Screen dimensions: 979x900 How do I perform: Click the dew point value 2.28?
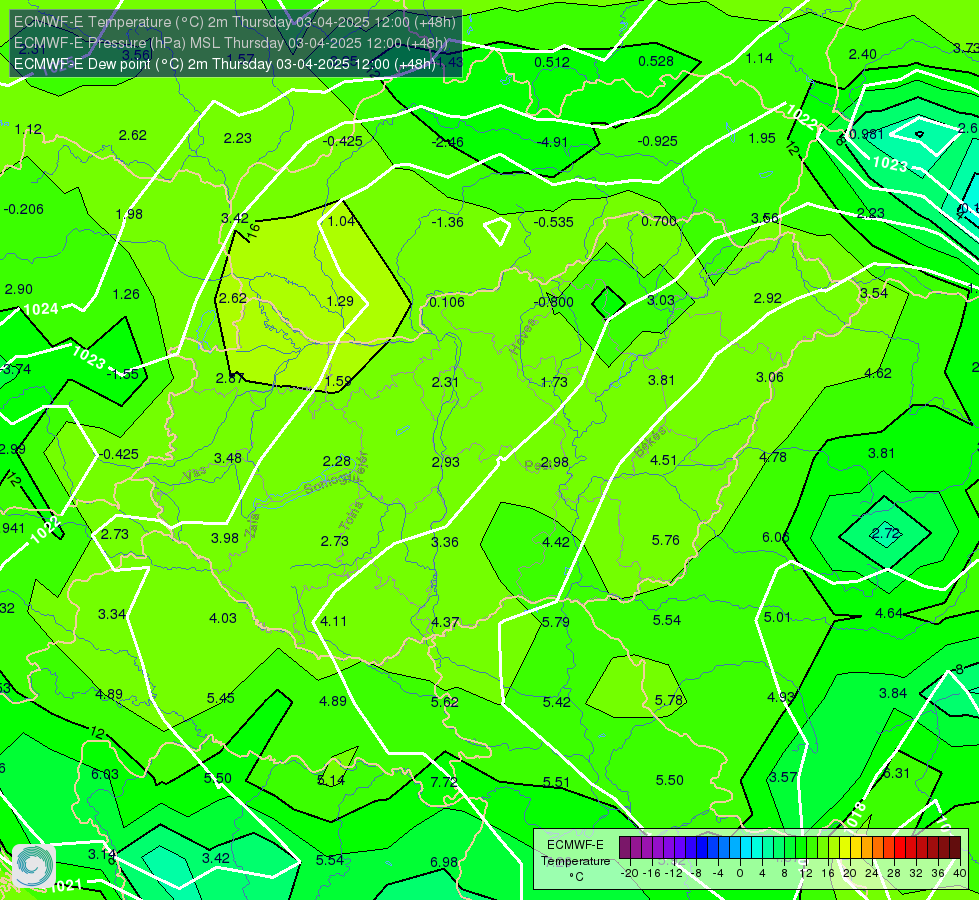click(337, 462)
